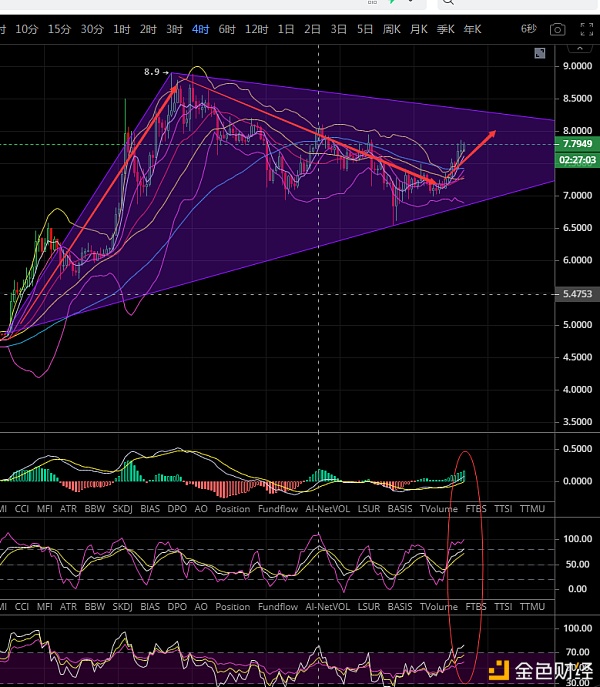
Task: Select TVolume in the tab row under the histogram panel
Action: (x=439, y=509)
